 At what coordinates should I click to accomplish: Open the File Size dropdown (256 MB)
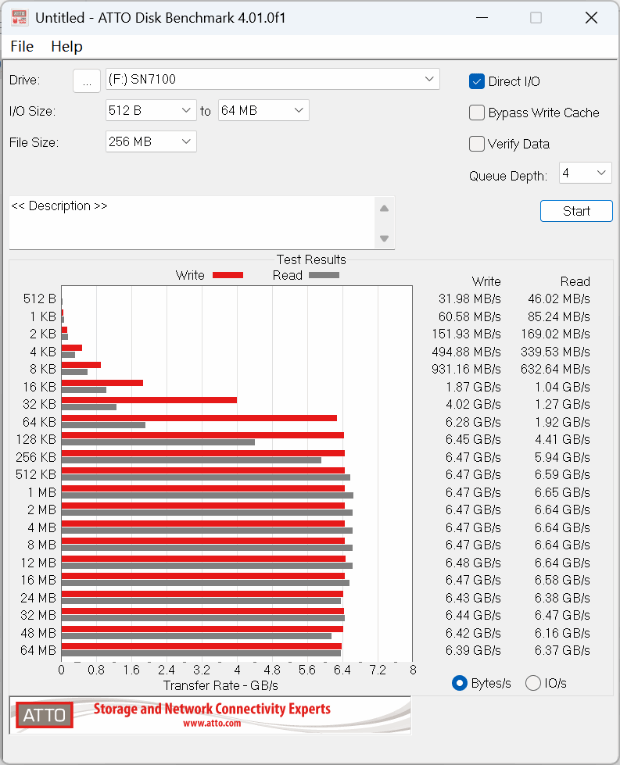[151, 141]
